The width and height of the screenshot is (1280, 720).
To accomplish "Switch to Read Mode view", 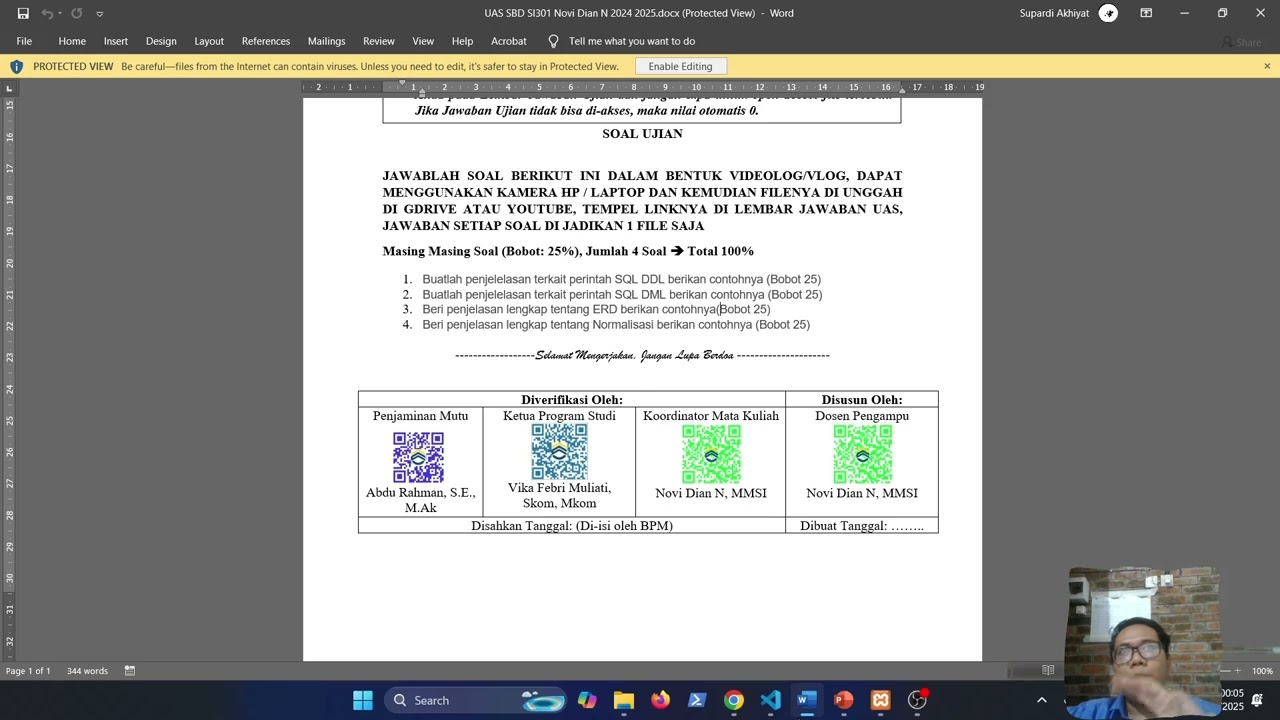I will [x=1048, y=670].
